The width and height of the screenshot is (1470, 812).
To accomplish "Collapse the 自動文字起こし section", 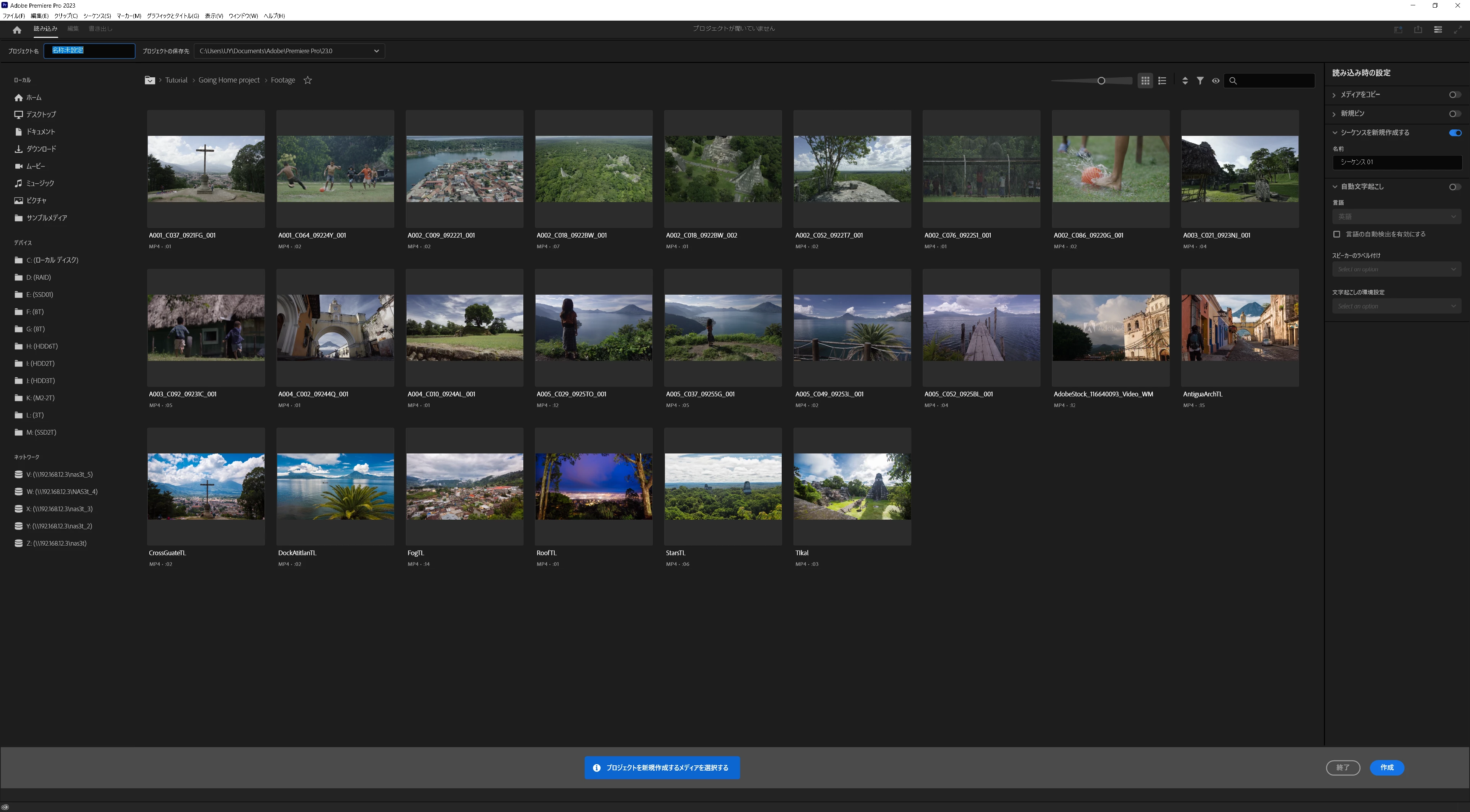I will [x=1335, y=187].
